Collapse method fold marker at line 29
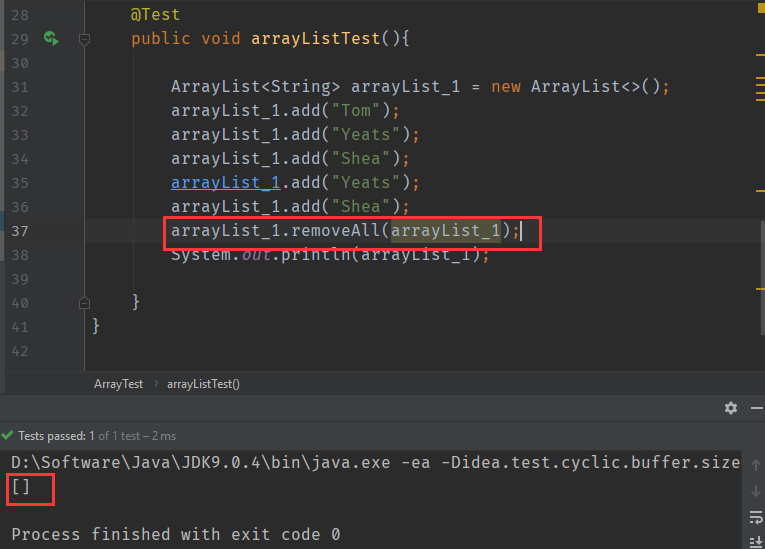This screenshot has width=765, height=549. pyautogui.click(x=84, y=39)
